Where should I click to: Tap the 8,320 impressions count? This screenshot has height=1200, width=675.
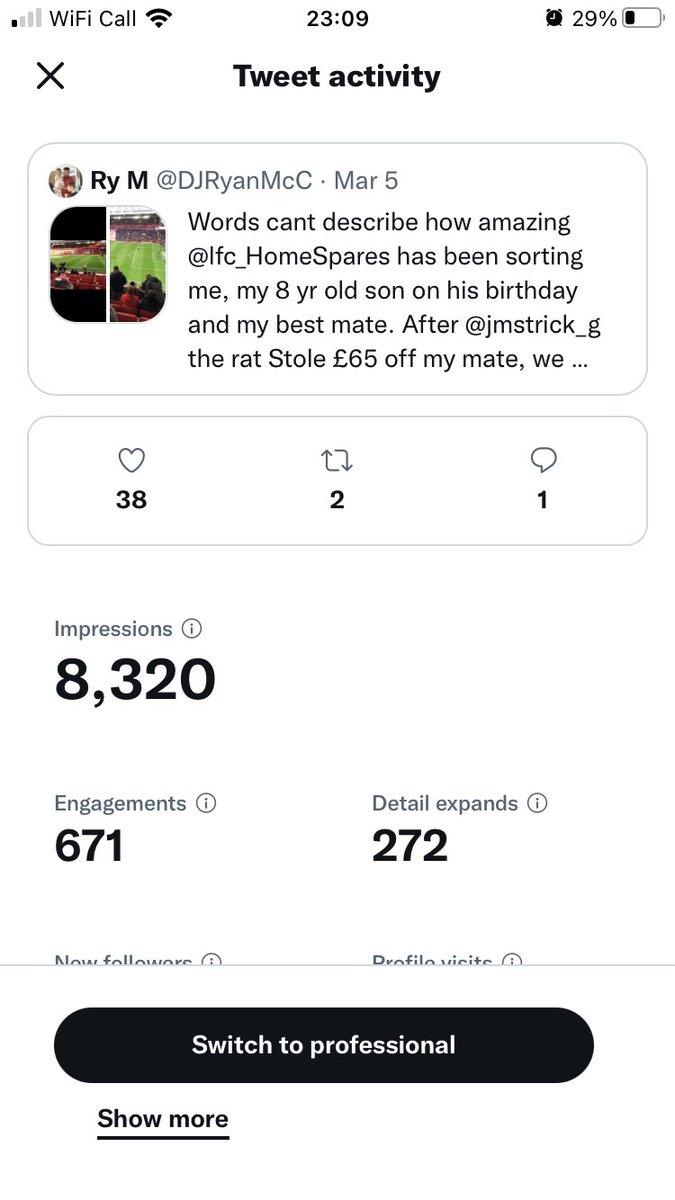point(135,680)
